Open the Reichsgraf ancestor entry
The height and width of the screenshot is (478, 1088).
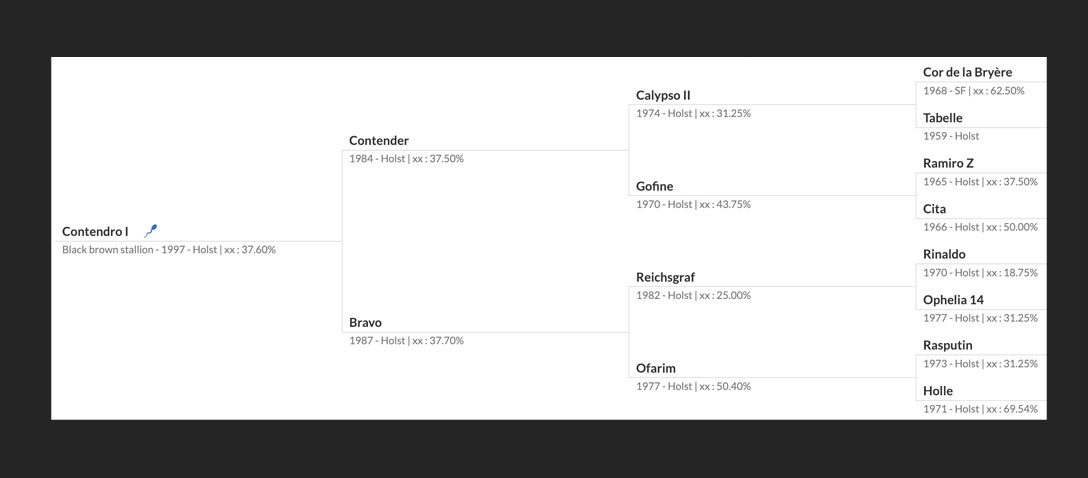pyautogui.click(x=665, y=278)
